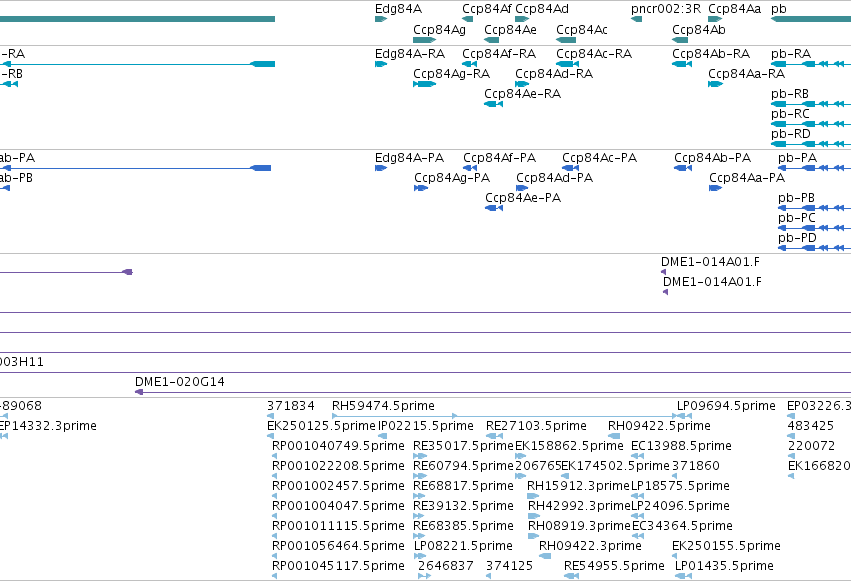
Task: Select the Ccp84Ac-PA protein feature
Action: [x=570, y=168]
